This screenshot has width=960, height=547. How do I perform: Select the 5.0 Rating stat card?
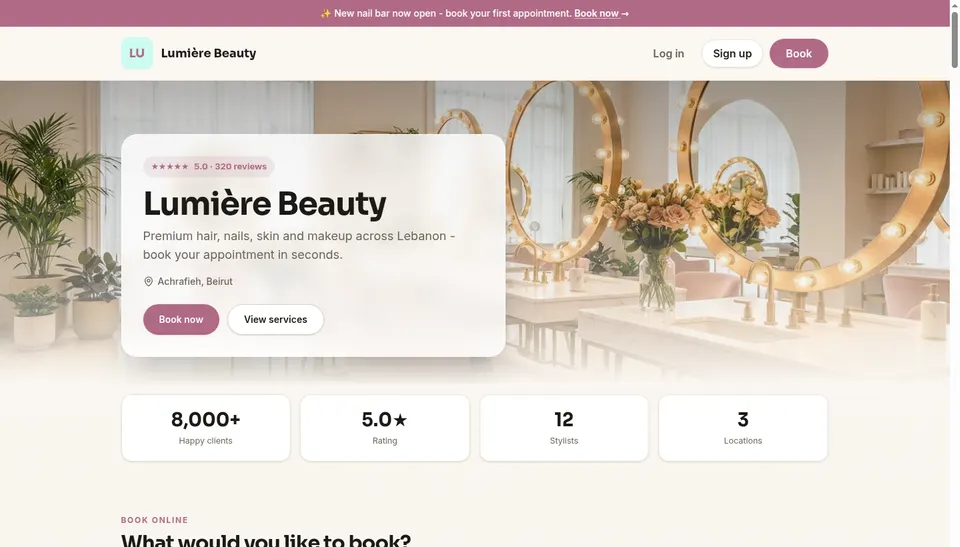click(384, 428)
